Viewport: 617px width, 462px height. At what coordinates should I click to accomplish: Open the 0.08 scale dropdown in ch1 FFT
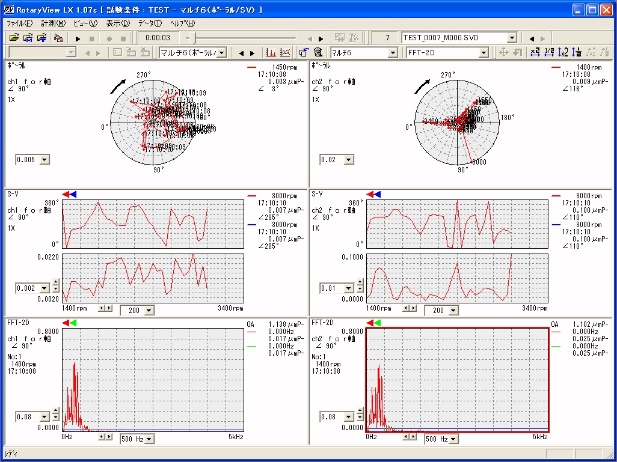point(44,417)
